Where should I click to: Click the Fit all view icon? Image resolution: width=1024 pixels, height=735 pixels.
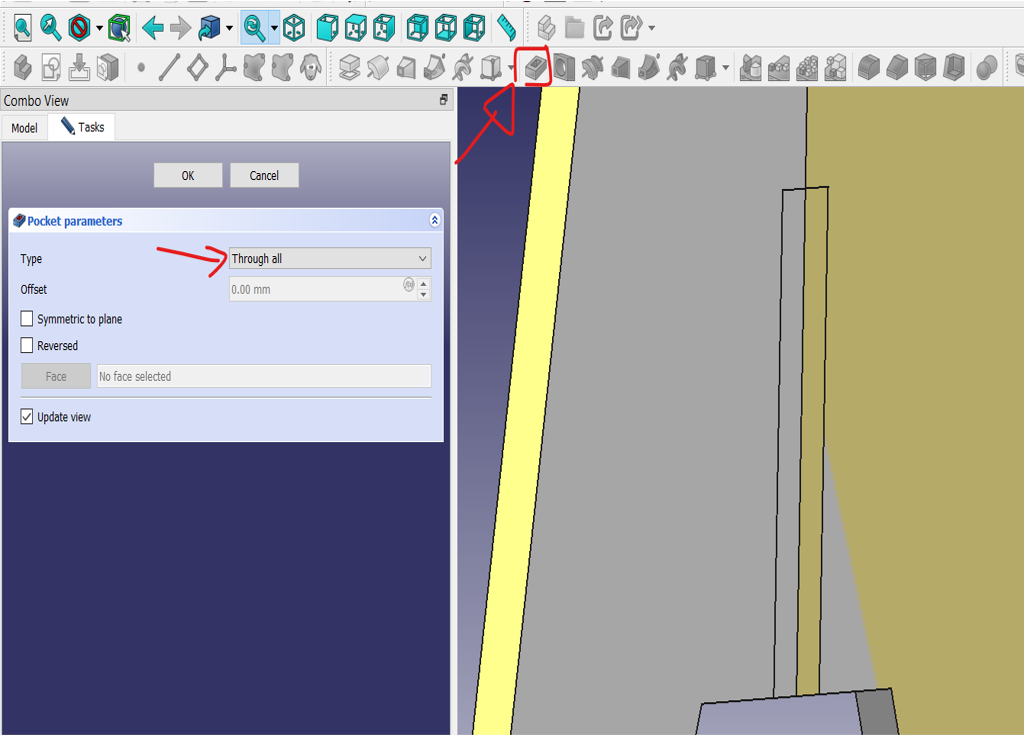pyautogui.click(x=22, y=28)
